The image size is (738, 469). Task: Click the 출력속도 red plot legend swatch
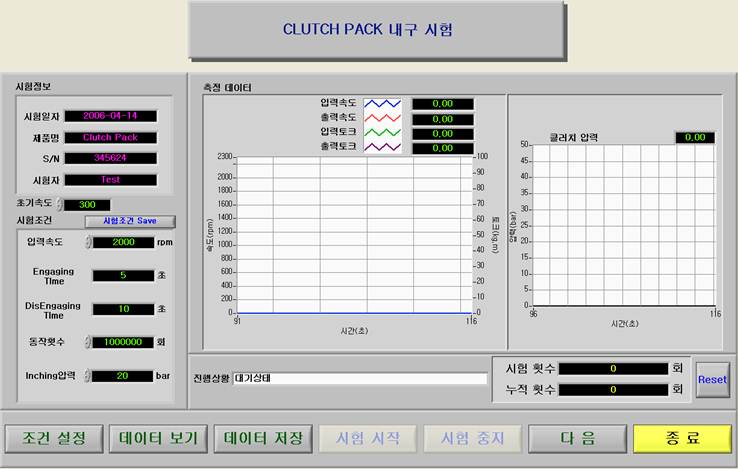point(383,118)
